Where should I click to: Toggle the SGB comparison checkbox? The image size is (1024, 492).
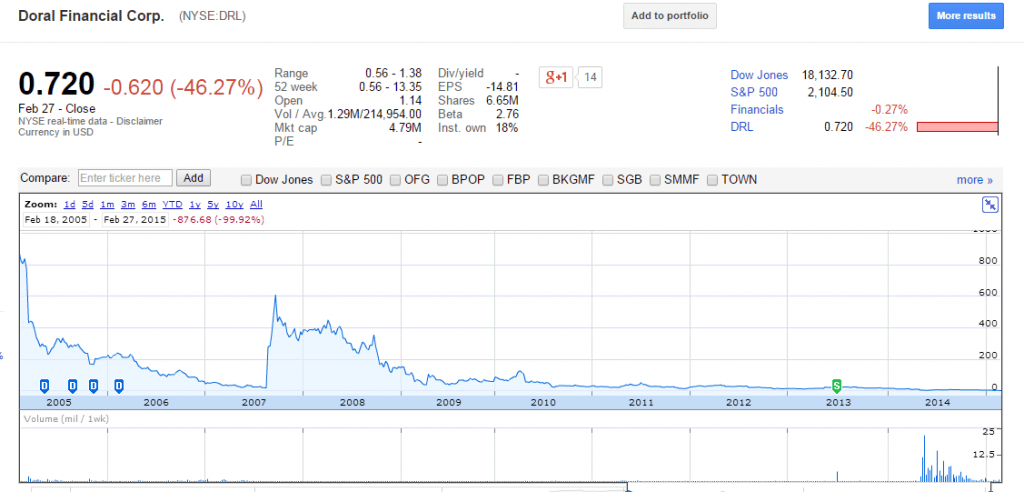point(608,180)
